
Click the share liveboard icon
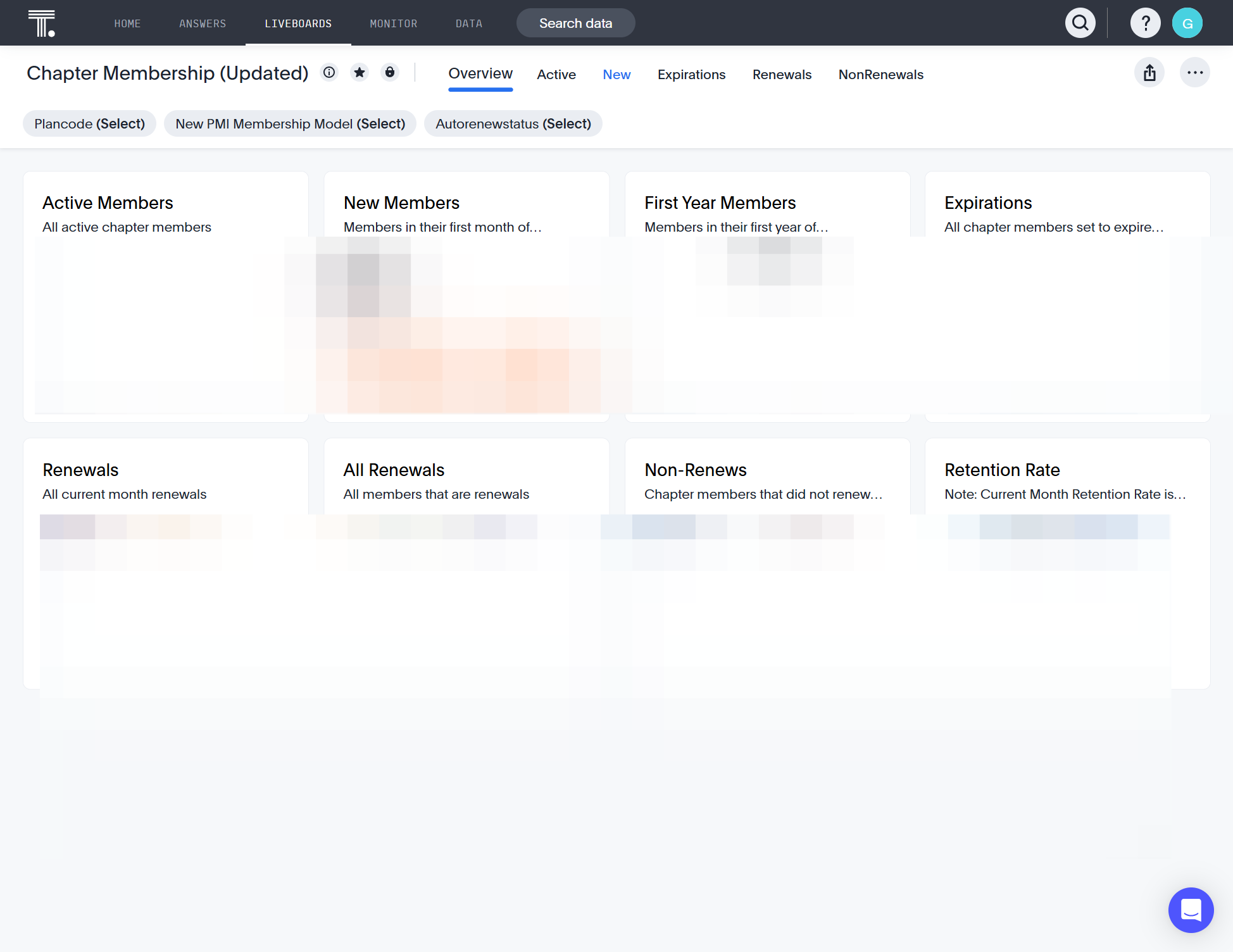1149,73
